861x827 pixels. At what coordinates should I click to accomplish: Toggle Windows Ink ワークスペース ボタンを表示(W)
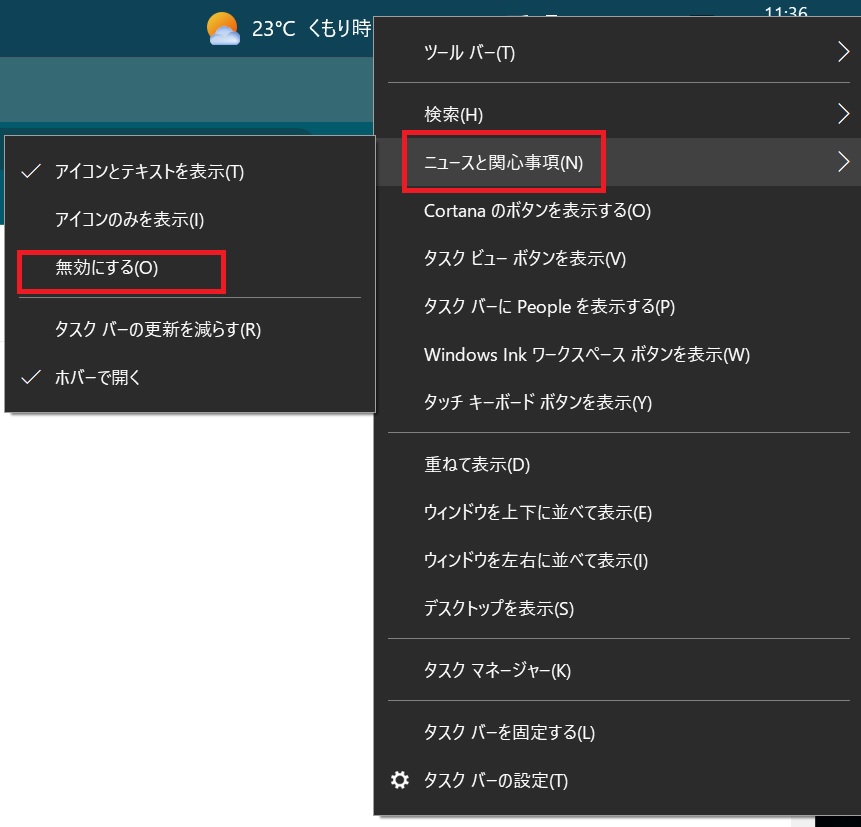point(618,354)
